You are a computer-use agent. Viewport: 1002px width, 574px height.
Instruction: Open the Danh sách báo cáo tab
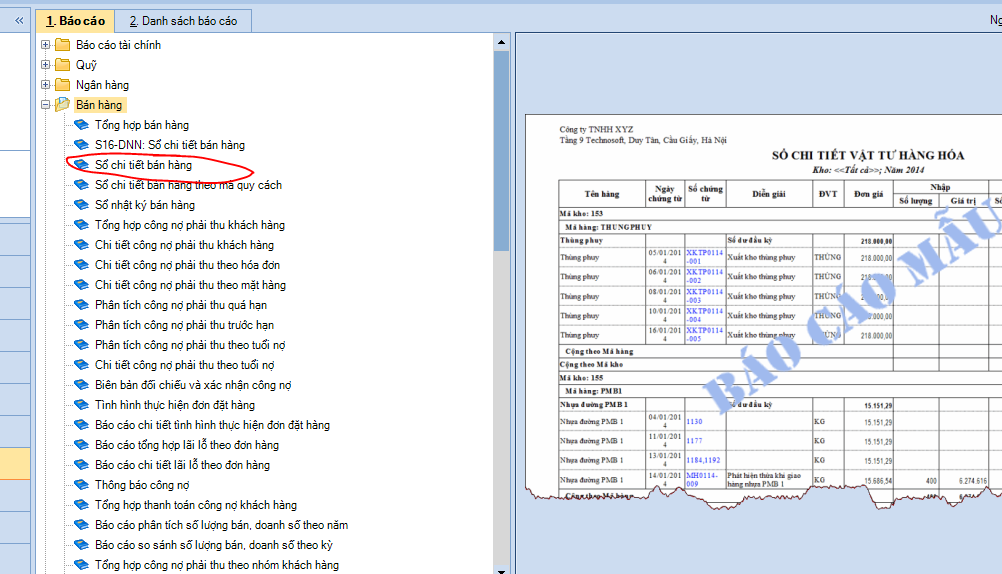point(183,21)
